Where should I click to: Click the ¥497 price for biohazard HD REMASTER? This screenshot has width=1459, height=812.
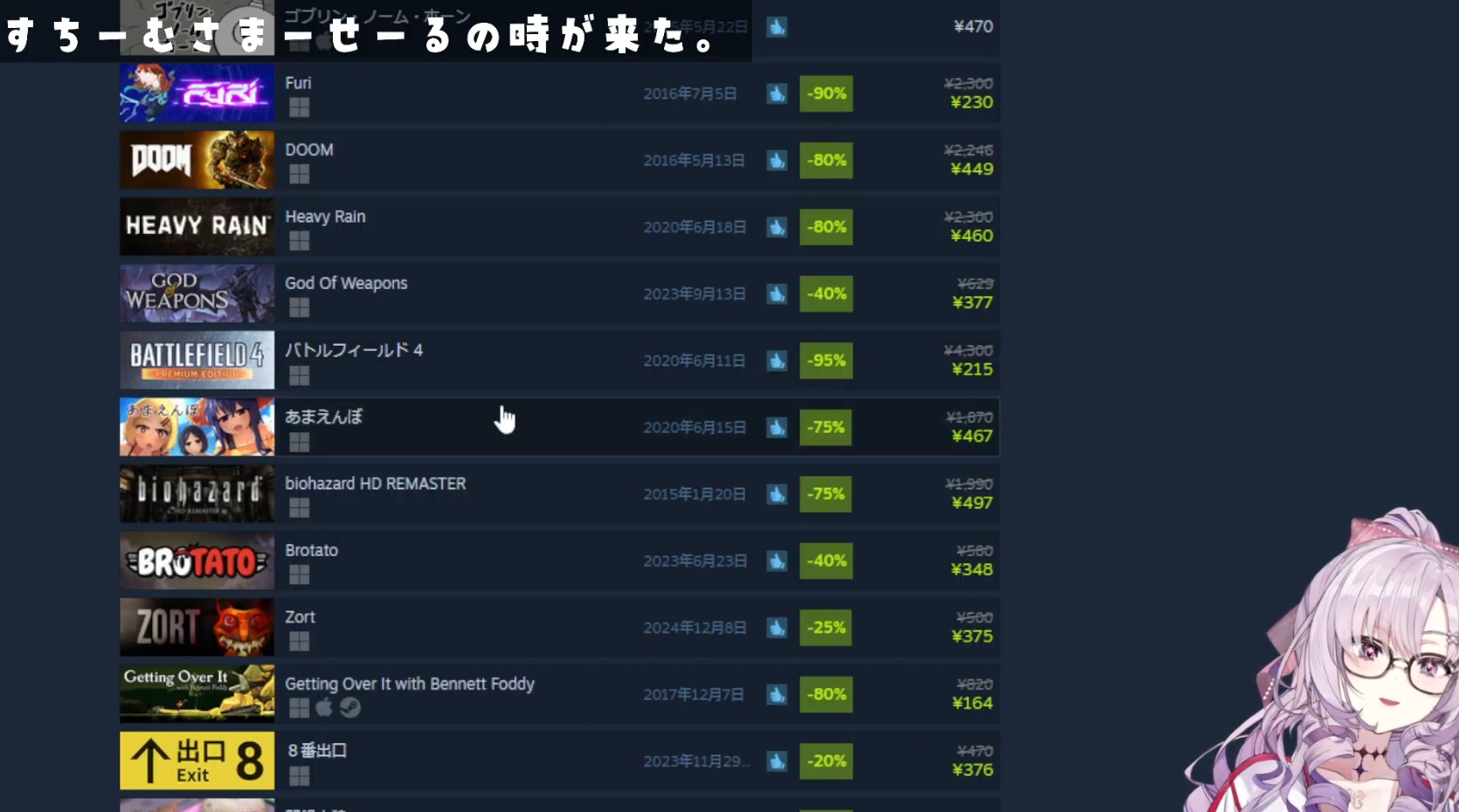[972, 503]
